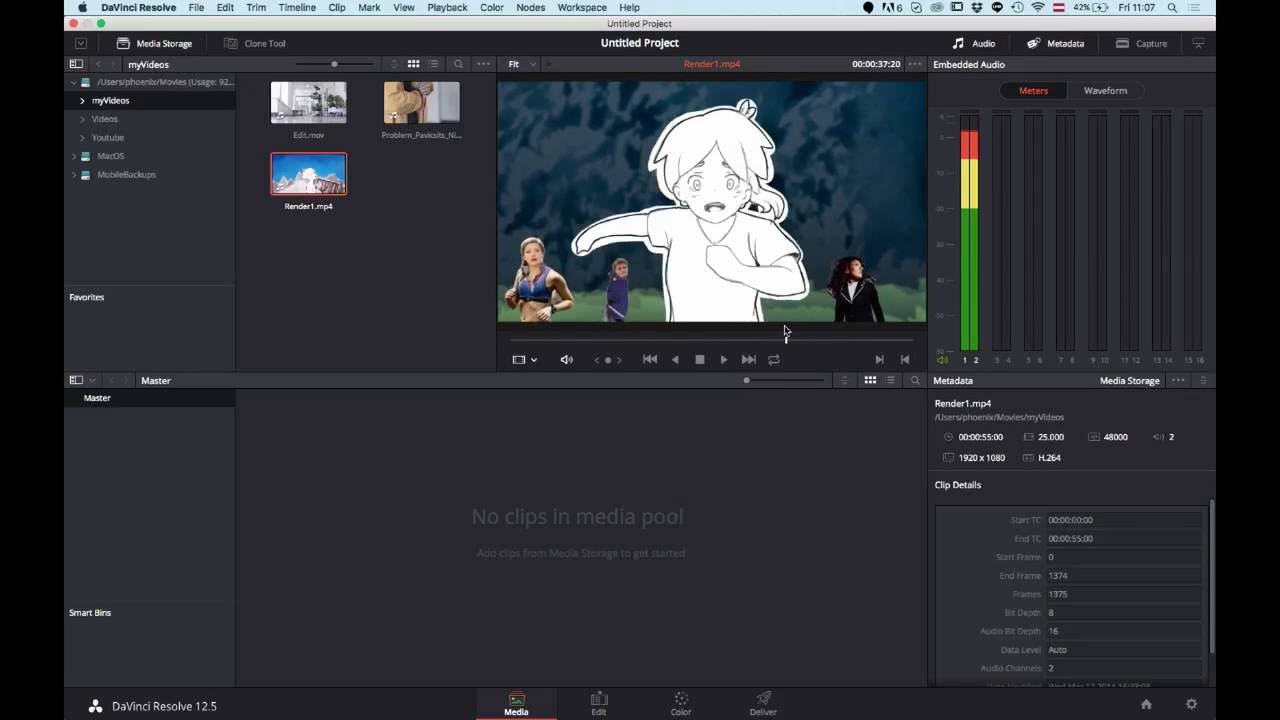This screenshot has width=1280, height=720.
Task: Open Spotlight search in menu bar
Action: pyautogui.click(x=1174, y=7)
